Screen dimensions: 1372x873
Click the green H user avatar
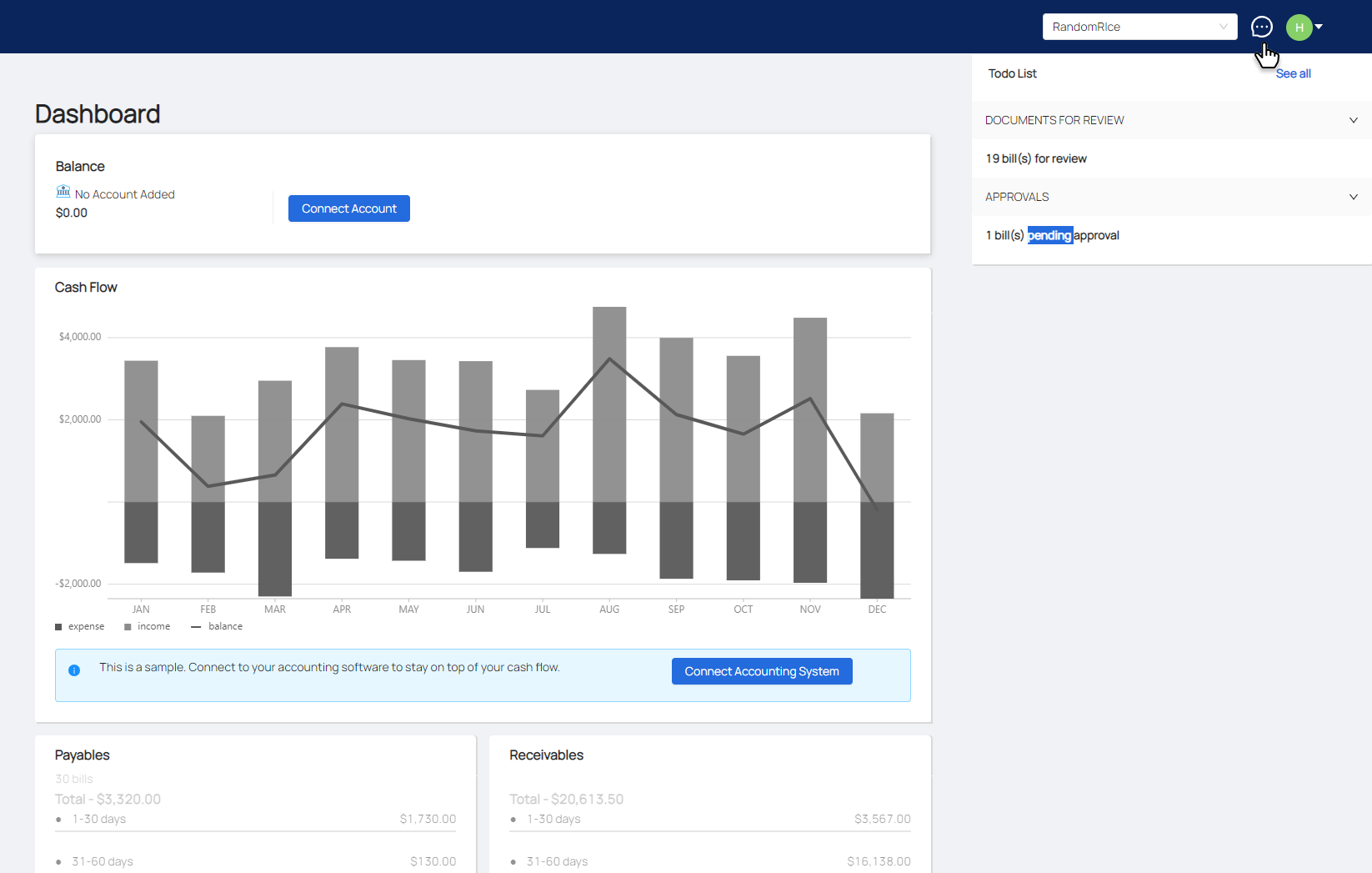(1299, 28)
